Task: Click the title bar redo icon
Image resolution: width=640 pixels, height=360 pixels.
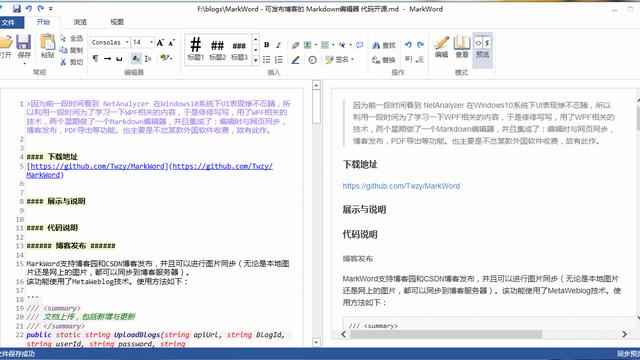Action: [40, 9]
